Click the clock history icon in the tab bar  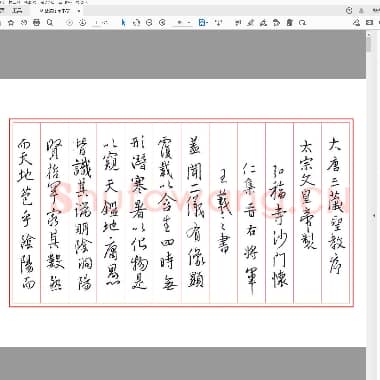pos(349,10)
